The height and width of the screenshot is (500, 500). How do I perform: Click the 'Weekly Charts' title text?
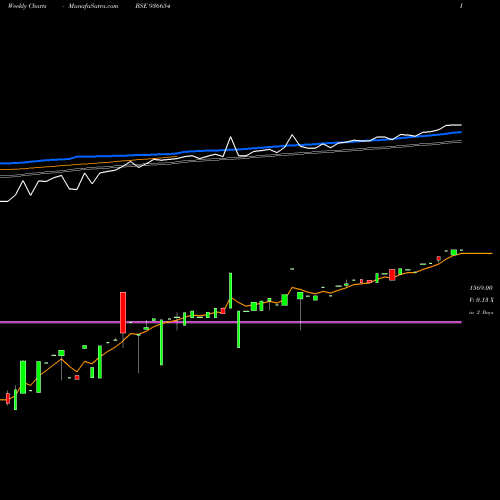[x=27, y=6]
